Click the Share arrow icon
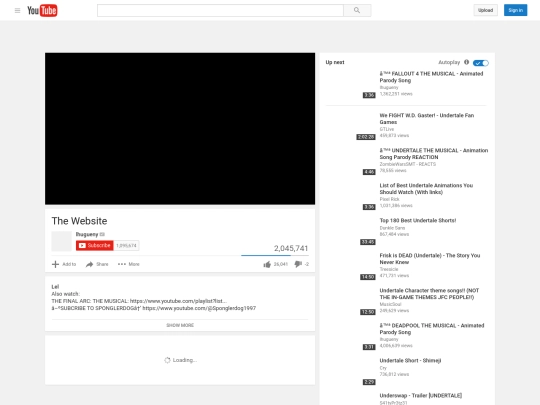540x405 pixels. (90, 264)
